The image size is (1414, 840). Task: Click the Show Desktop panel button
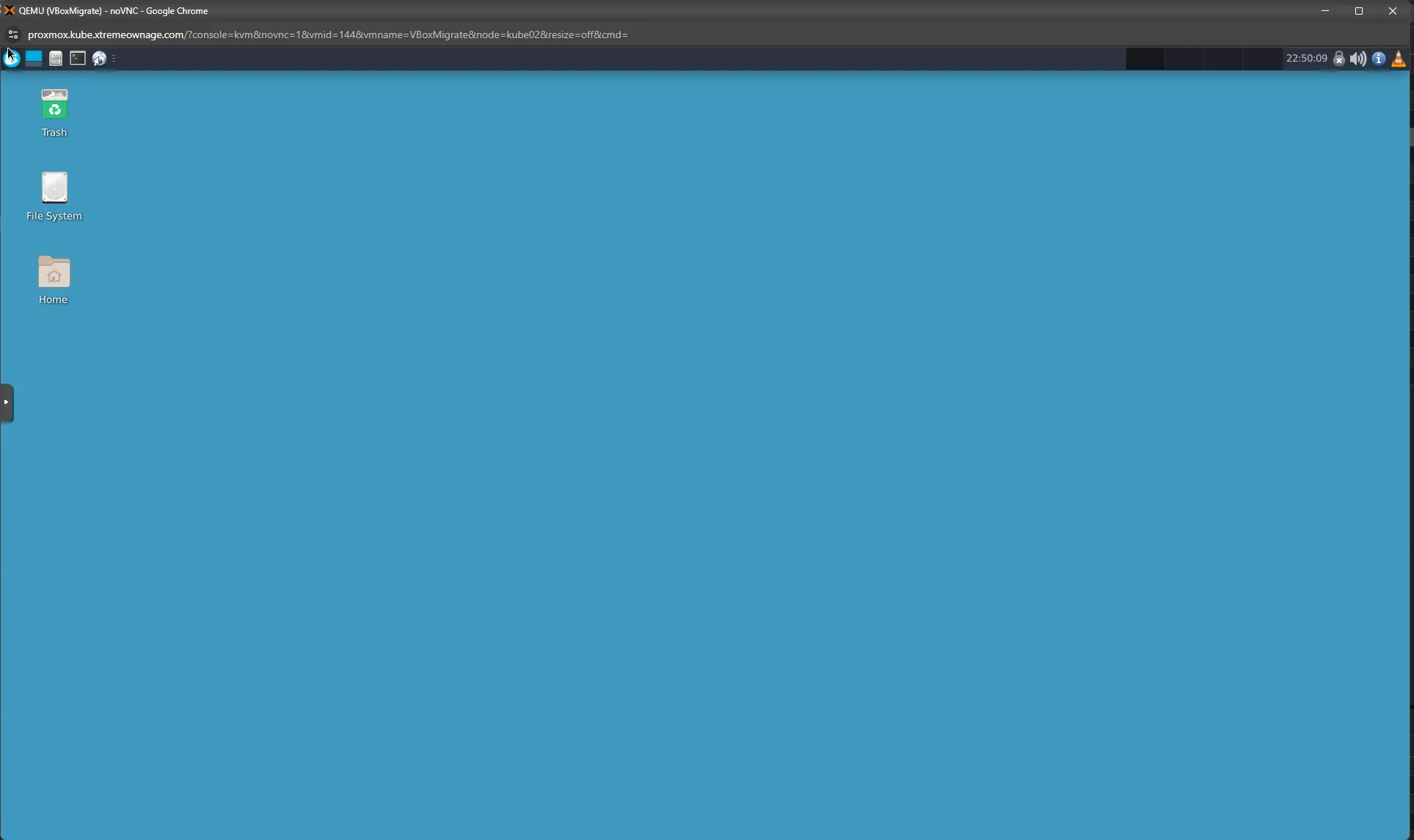[x=34, y=59]
